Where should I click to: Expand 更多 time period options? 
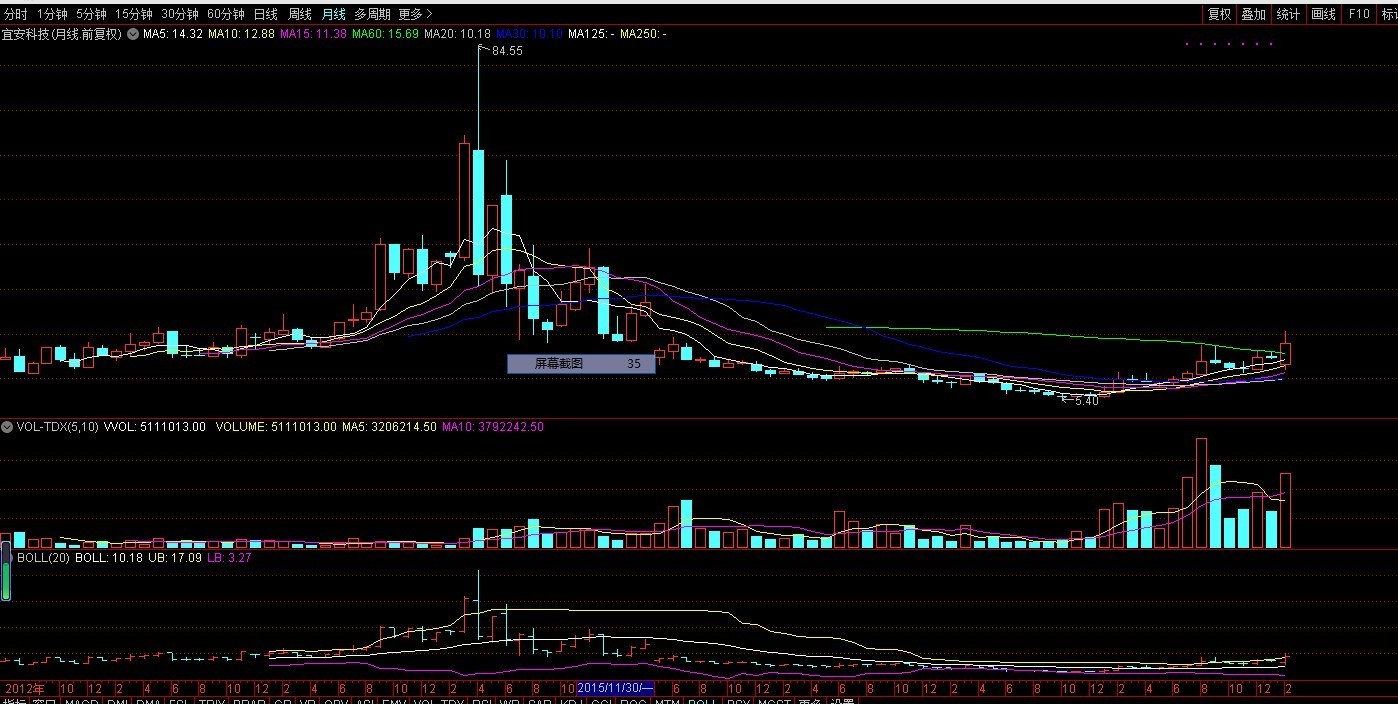tap(415, 14)
